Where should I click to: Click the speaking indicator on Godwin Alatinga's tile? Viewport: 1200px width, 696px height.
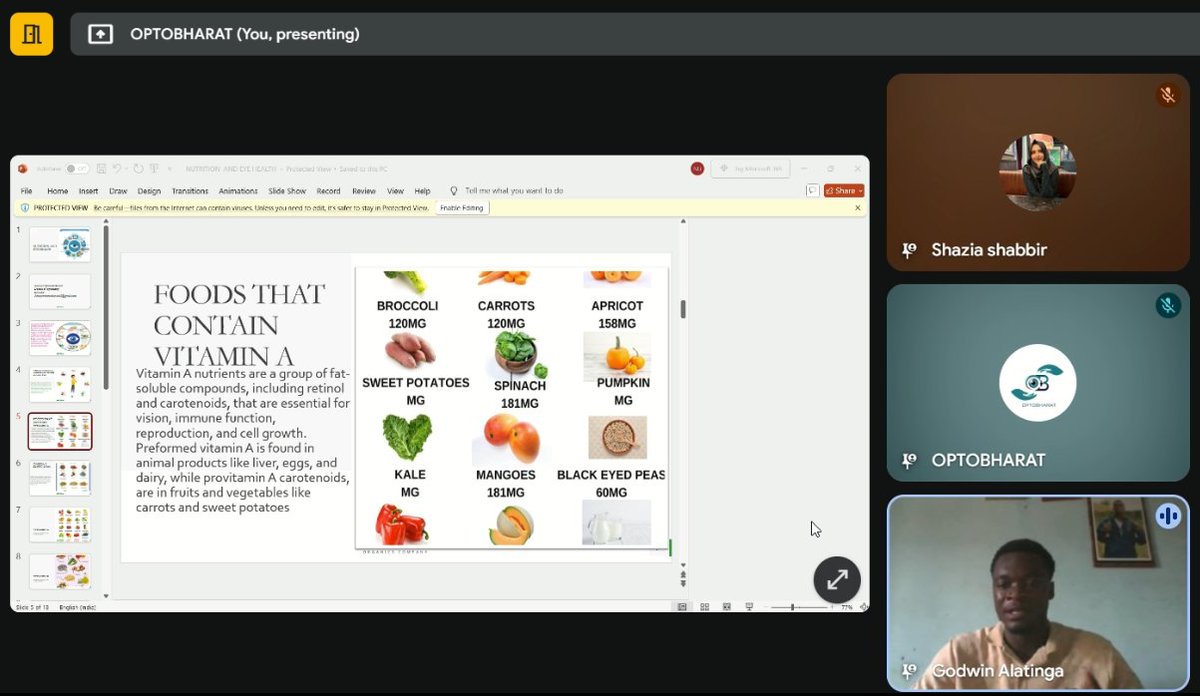tap(1167, 516)
